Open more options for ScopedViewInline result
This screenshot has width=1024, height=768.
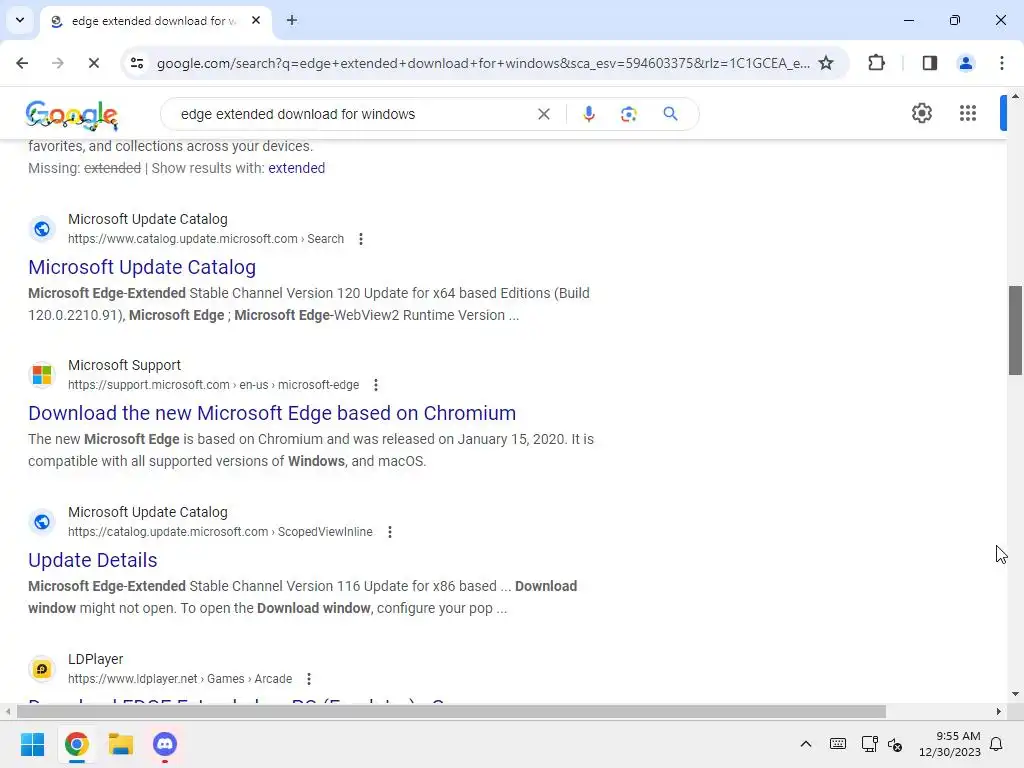click(x=390, y=532)
